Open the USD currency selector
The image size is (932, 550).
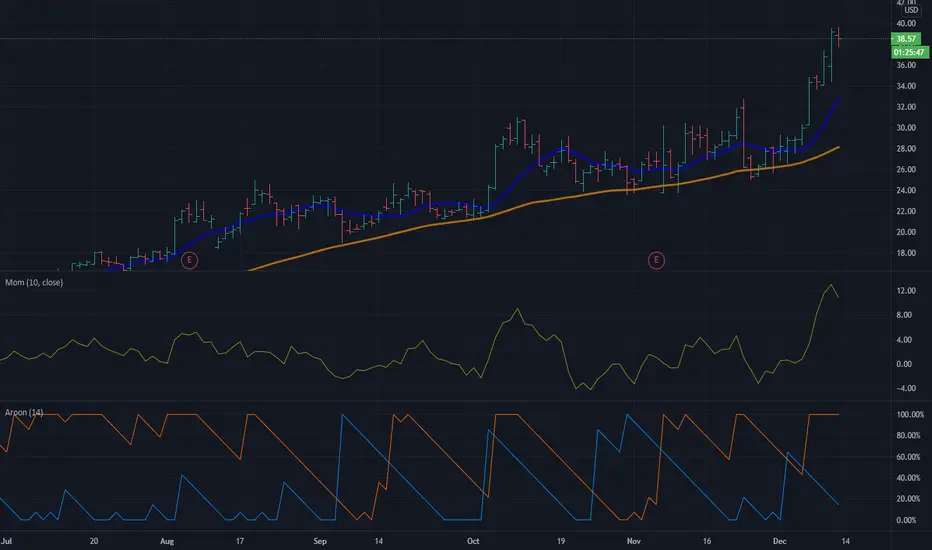(911, 10)
